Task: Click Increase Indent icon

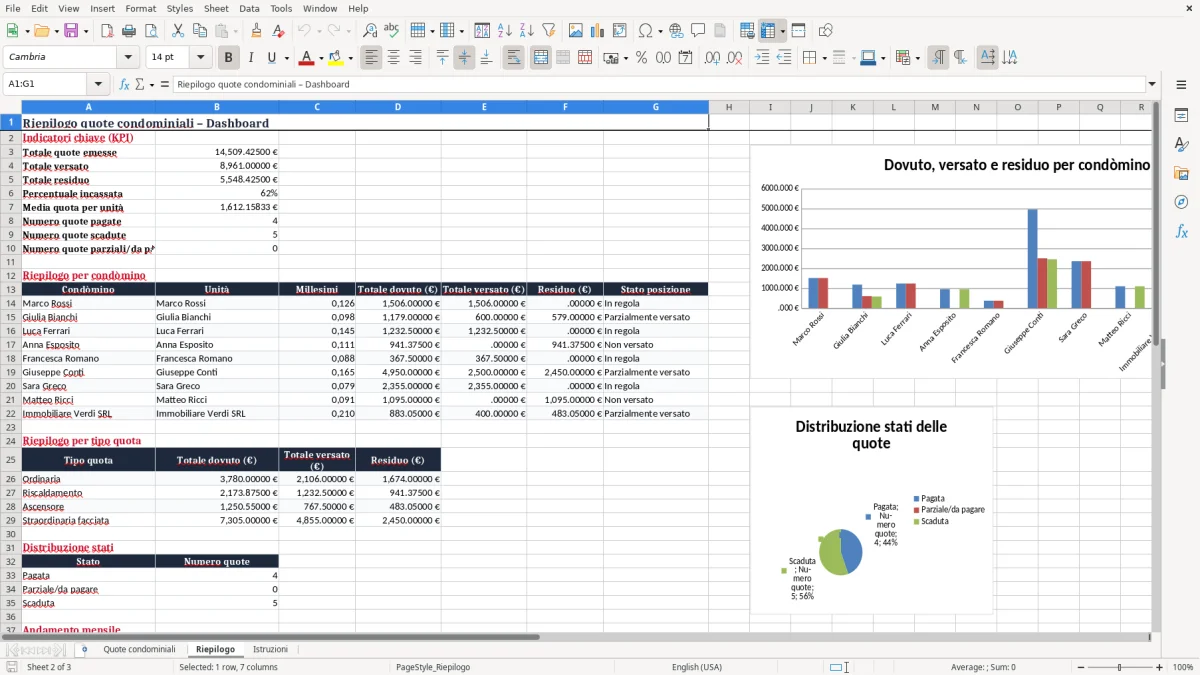Action: pyautogui.click(x=762, y=58)
